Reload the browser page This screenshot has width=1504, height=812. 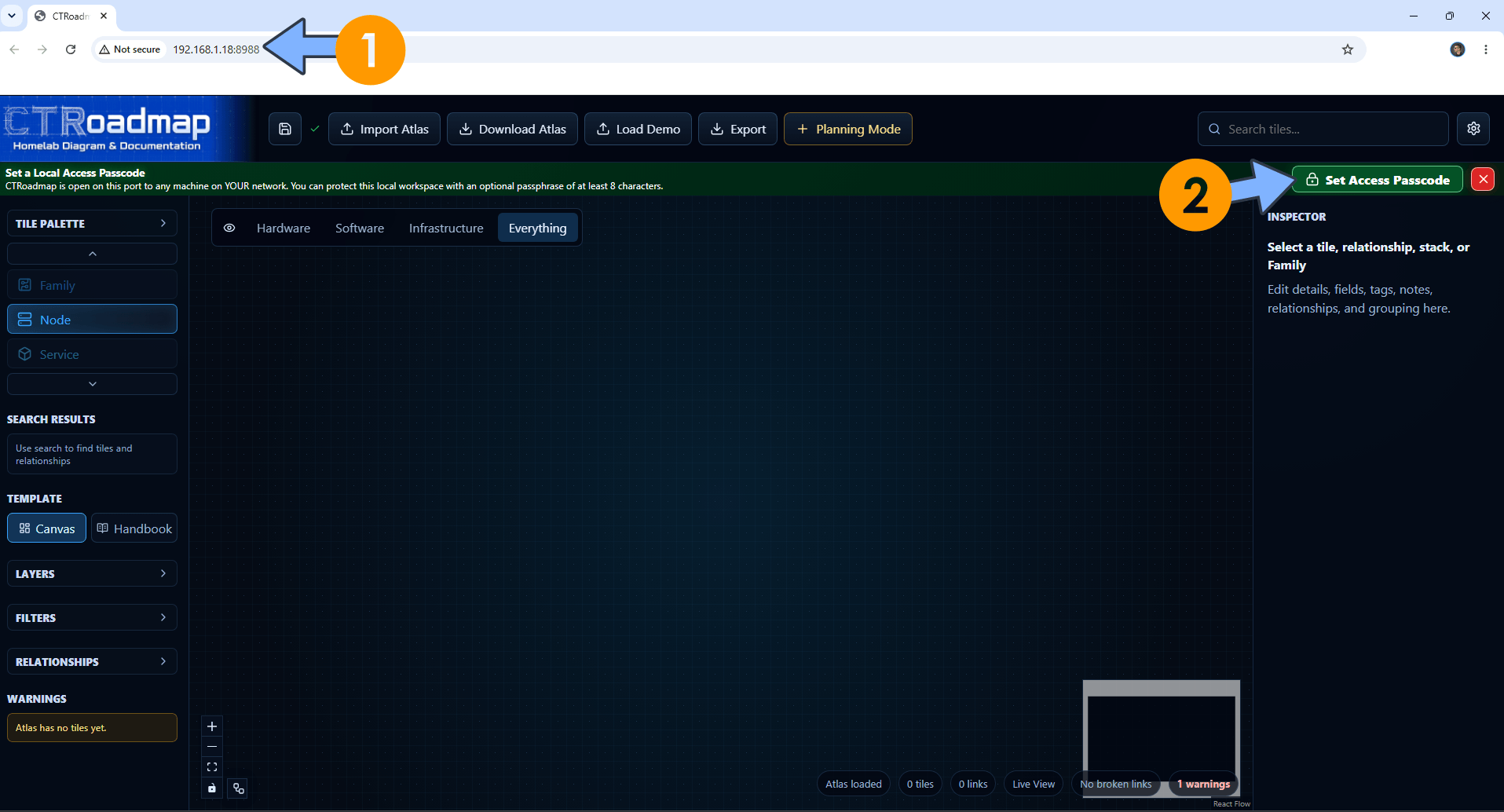71,49
